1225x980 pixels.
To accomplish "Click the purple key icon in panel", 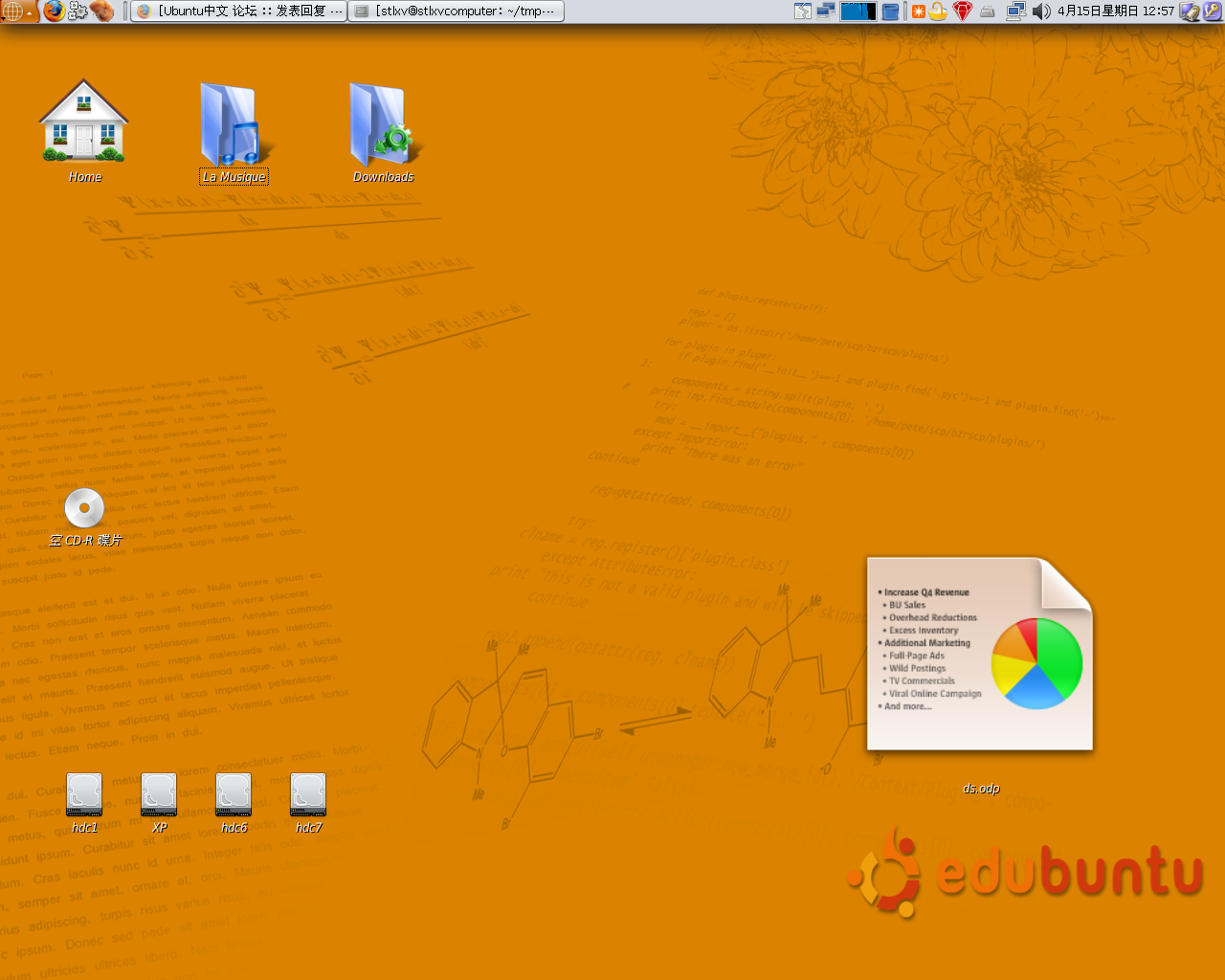I will point(1213,11).
